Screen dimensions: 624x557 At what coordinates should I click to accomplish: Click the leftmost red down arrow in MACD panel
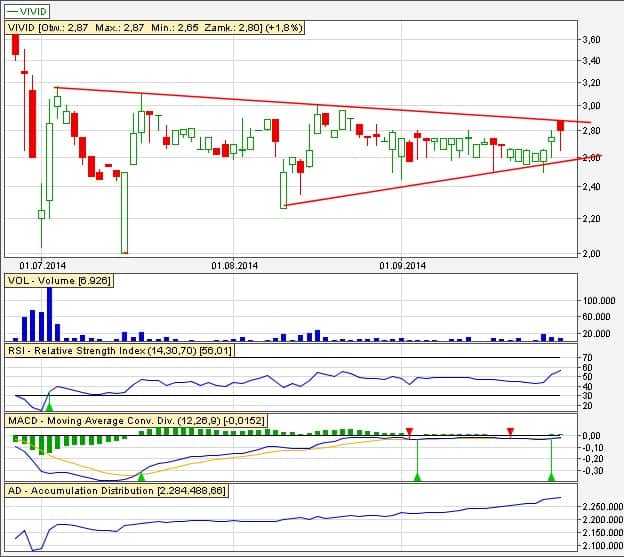pyautogui.click(x=409, y=431)
